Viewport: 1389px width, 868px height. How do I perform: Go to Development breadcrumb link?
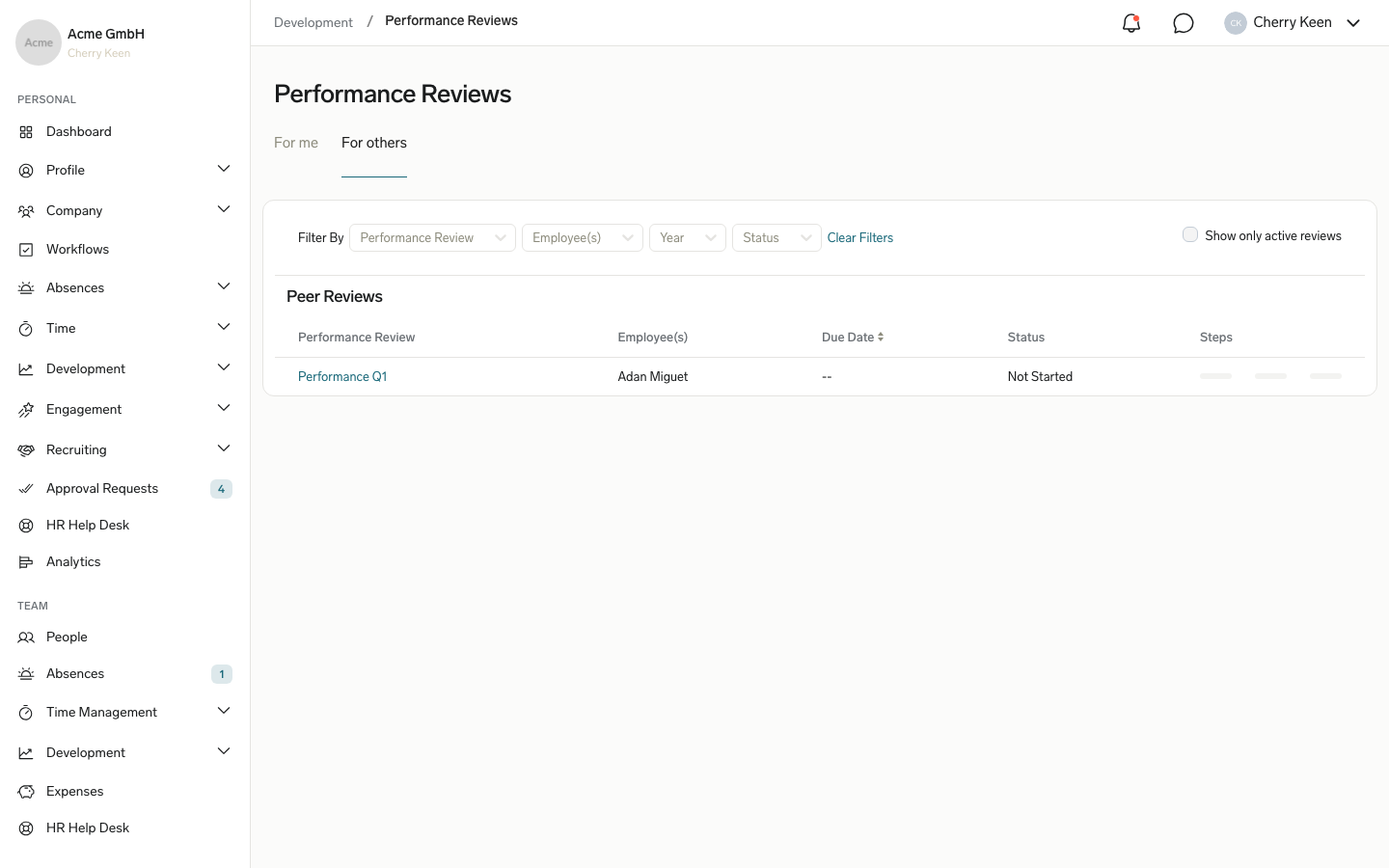pos(313,23)
